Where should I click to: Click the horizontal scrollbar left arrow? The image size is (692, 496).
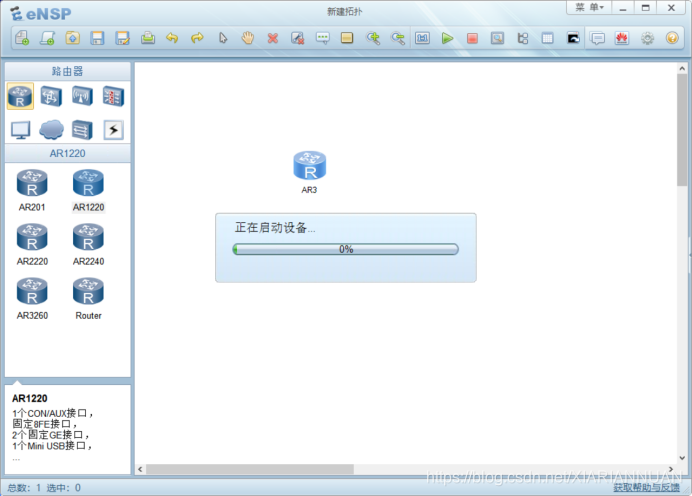140,469
